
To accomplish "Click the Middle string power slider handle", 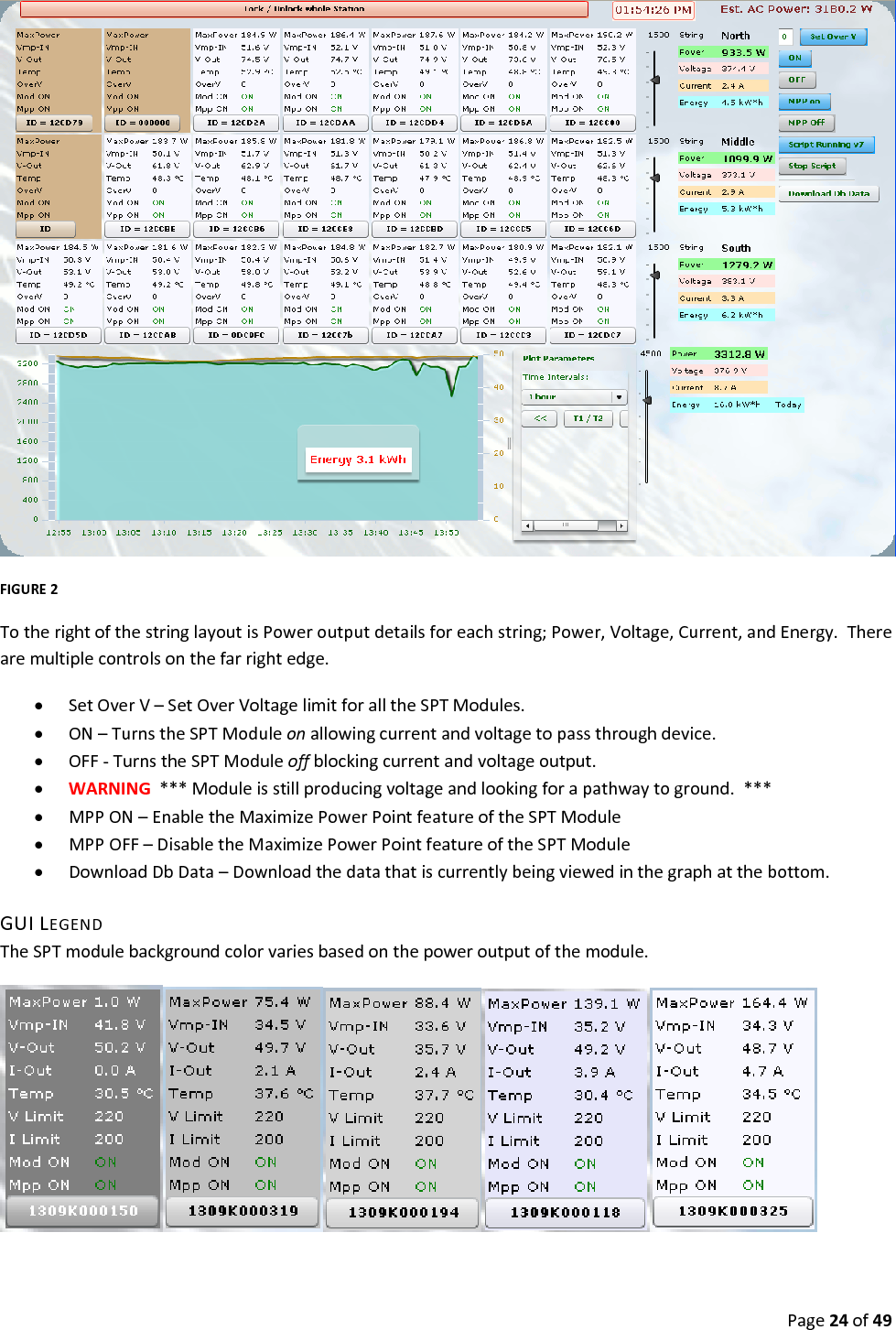I will click(x=654, y=177).
